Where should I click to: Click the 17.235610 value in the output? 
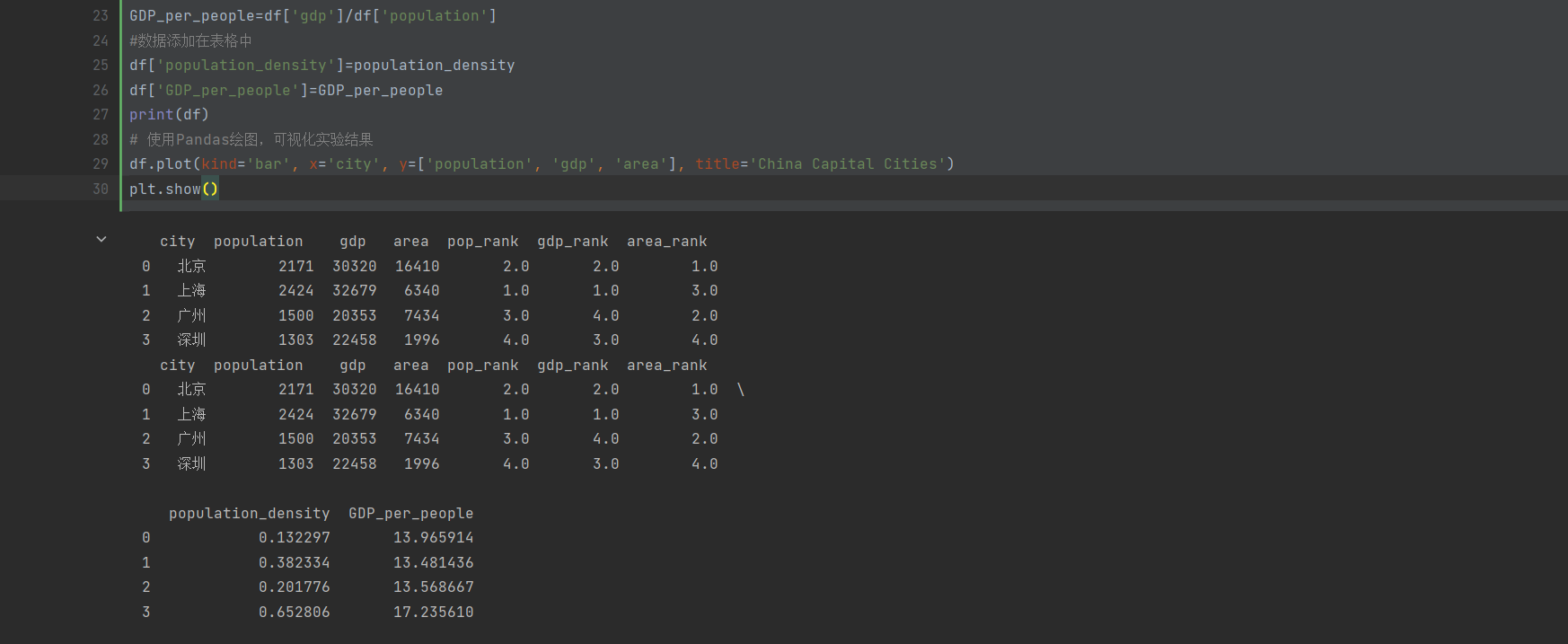pos(433,613)
